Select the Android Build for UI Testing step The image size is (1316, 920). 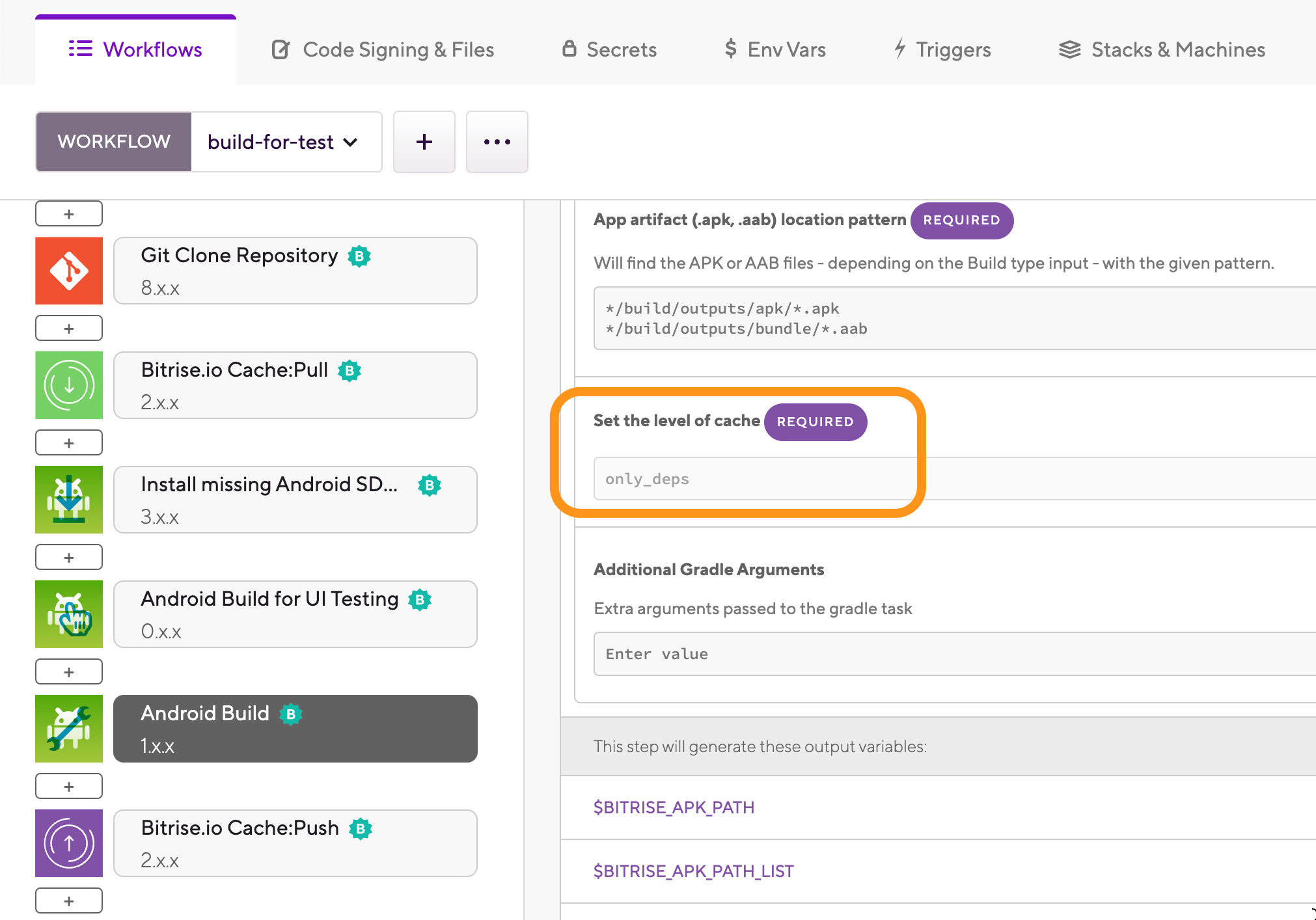pos(295,614)
